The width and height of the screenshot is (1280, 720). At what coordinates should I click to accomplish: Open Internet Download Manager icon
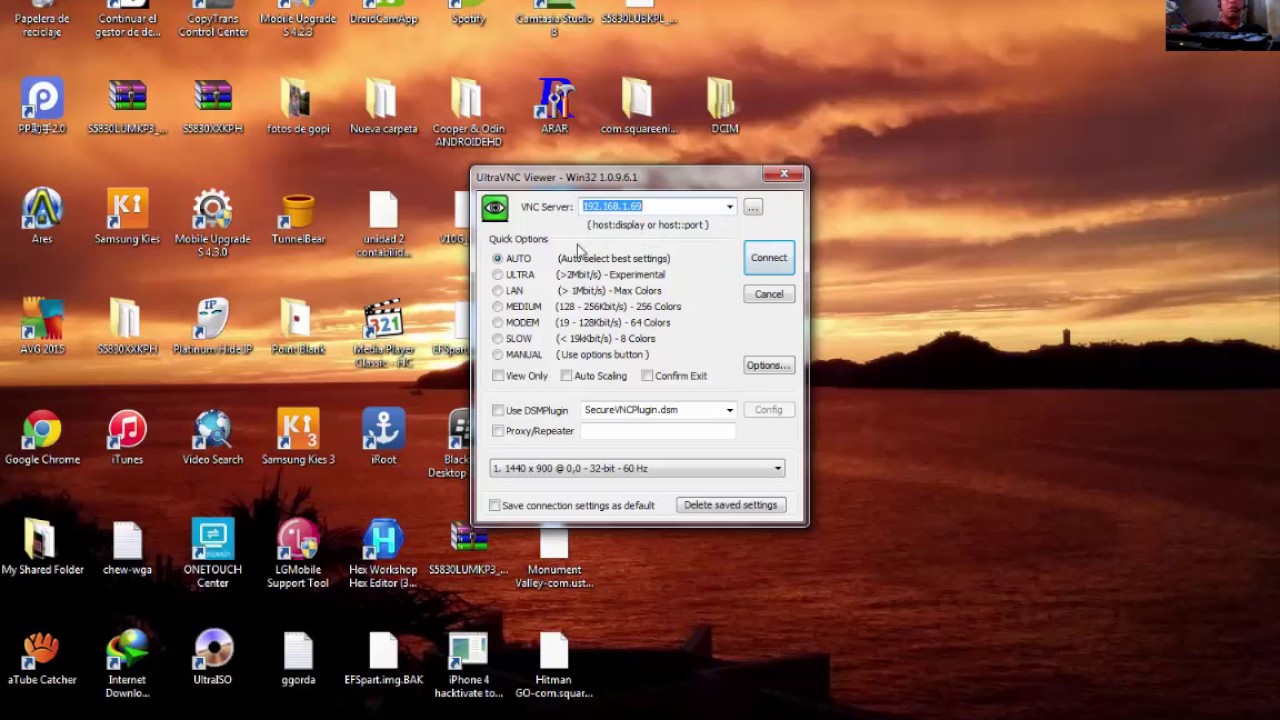click(x=127, y=662)
